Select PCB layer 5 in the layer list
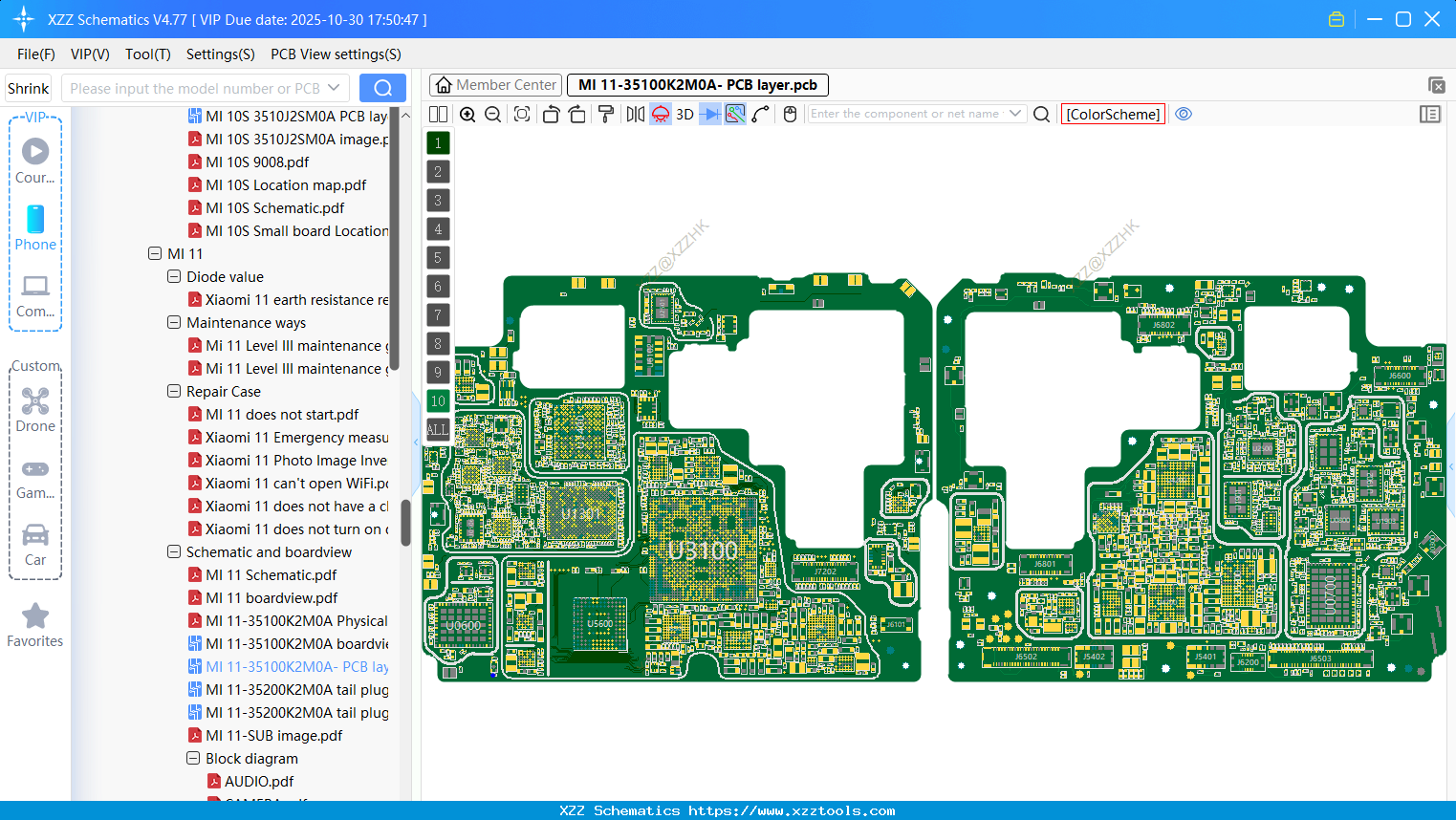This screenshot has width=1456, height=820. (437, 257)
